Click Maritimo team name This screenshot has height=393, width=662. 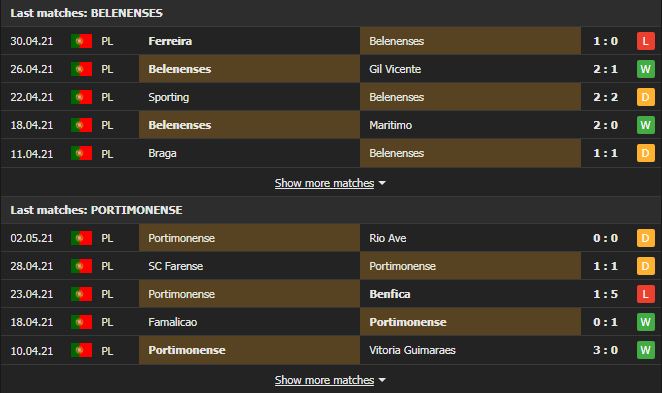click(391, 125)
